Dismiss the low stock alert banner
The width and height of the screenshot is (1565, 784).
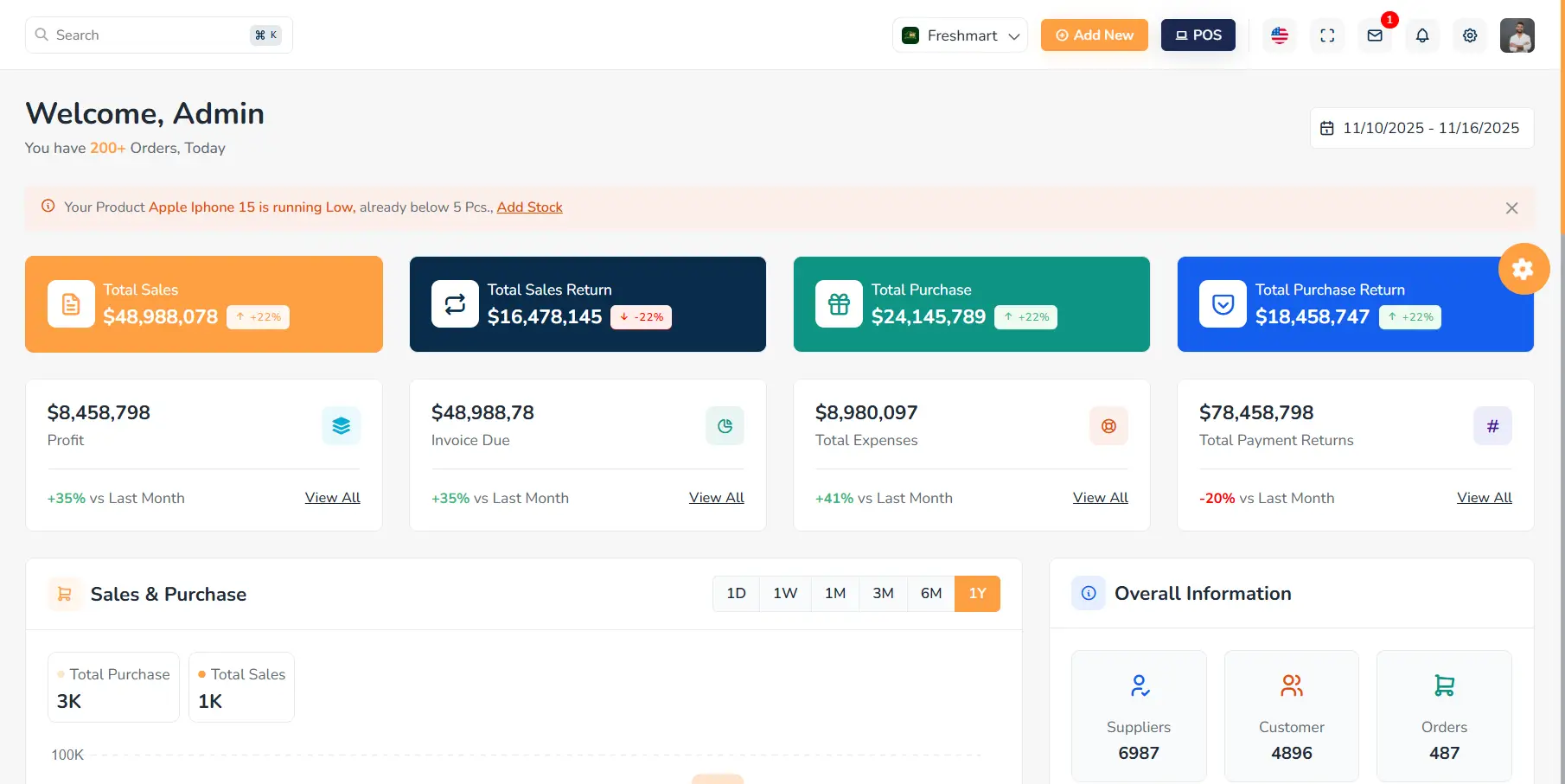click(x=1511, y=208)
